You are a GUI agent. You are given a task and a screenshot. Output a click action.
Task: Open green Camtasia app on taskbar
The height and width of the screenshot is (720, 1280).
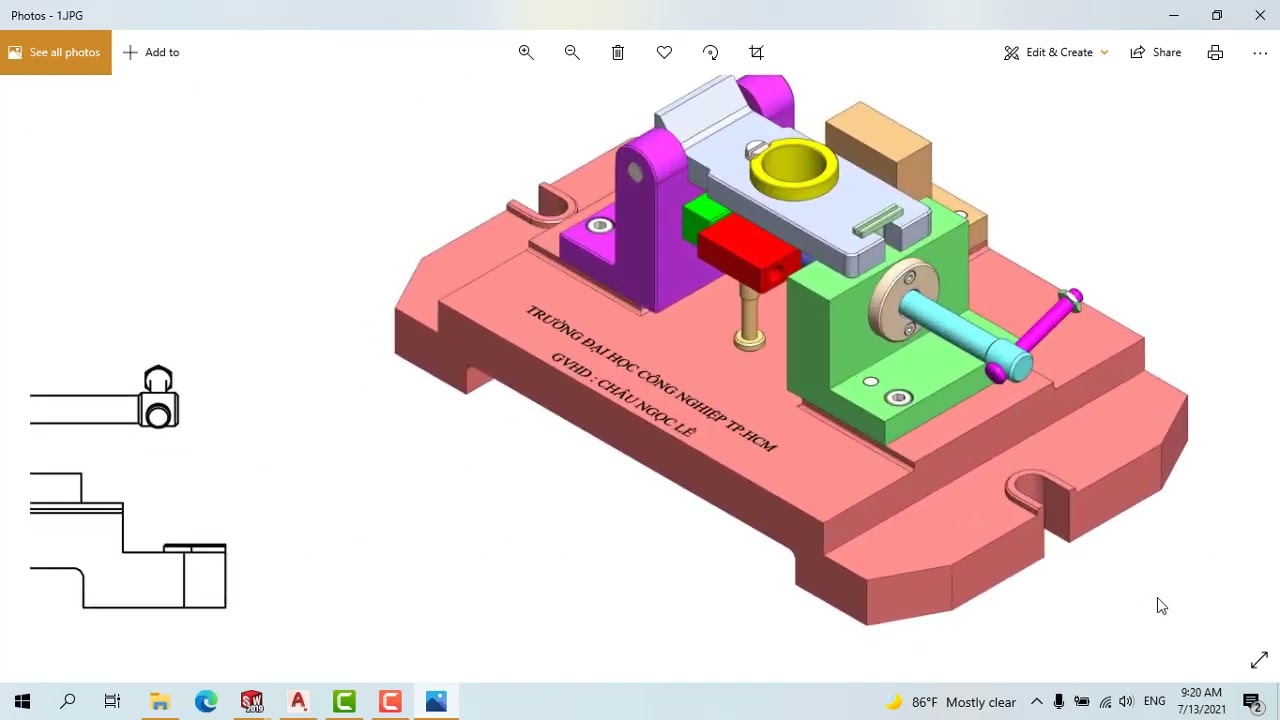click(x=344, y=702)
